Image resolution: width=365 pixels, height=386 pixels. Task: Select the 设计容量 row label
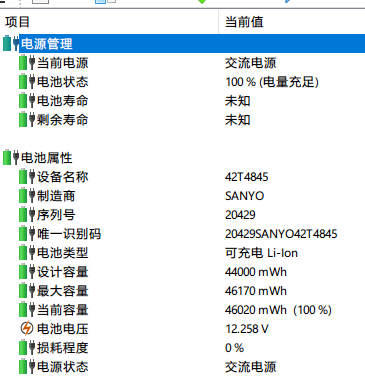click(63, 272)
